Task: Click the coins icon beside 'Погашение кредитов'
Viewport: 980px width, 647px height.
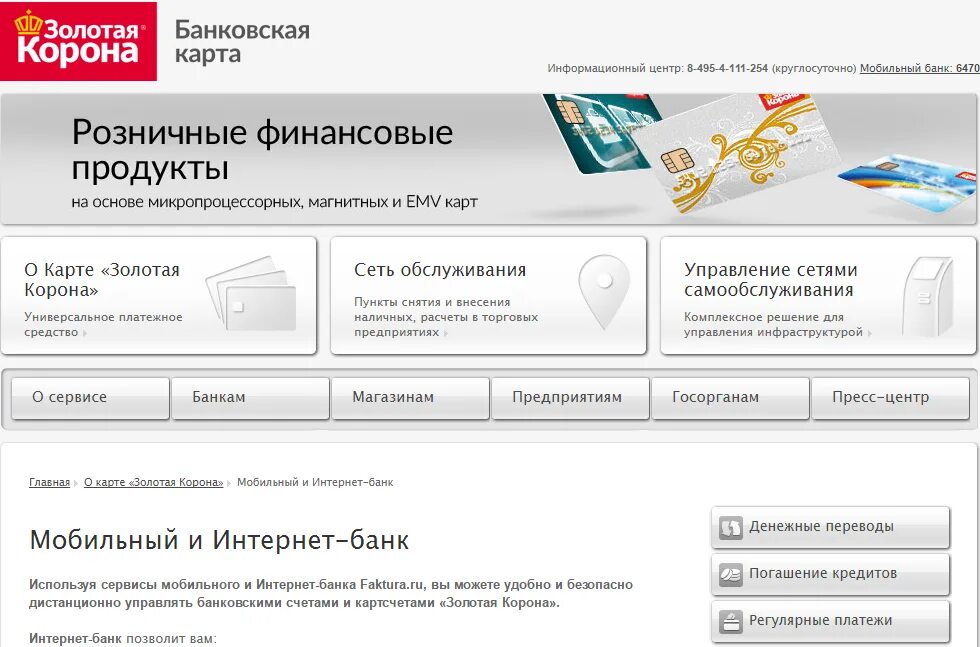Action: [731, 574]
